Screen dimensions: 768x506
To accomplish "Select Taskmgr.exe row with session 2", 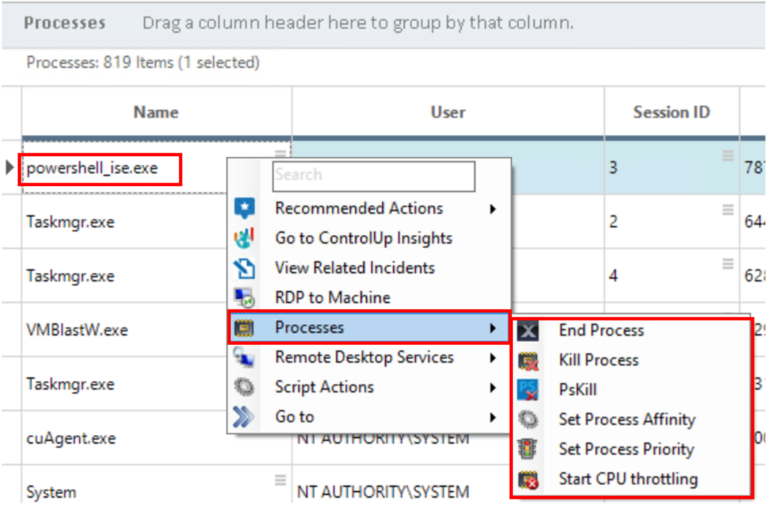I will point(71,222).
